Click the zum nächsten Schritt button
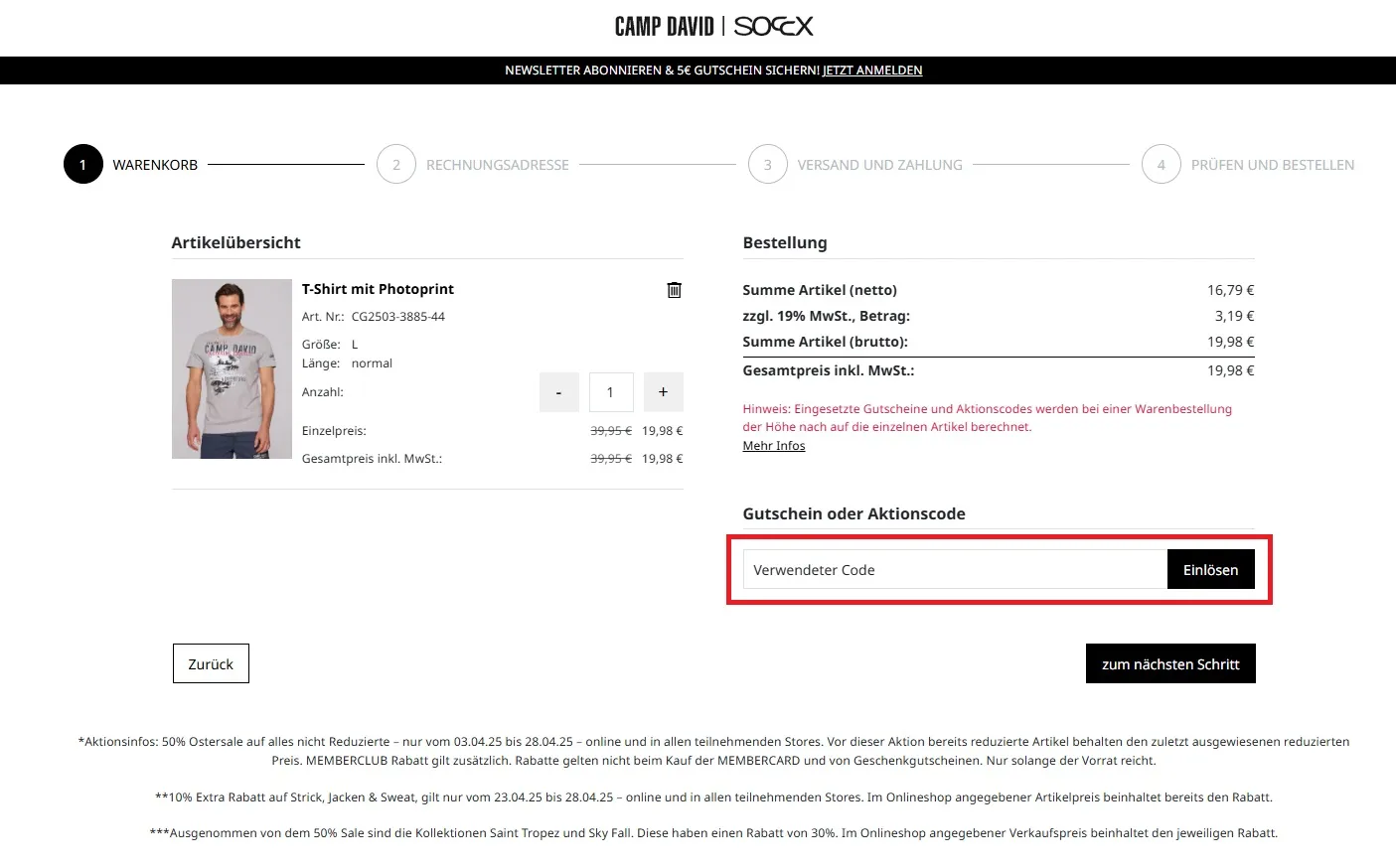The width and height of the screenshot is (1396, 868). point(1170,663)
